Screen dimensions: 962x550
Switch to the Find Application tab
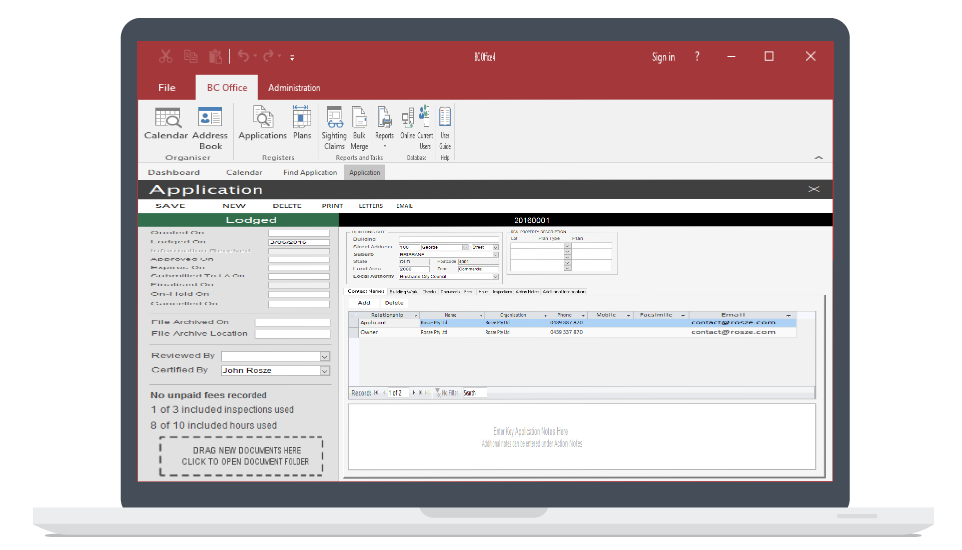tap(310, 173)
